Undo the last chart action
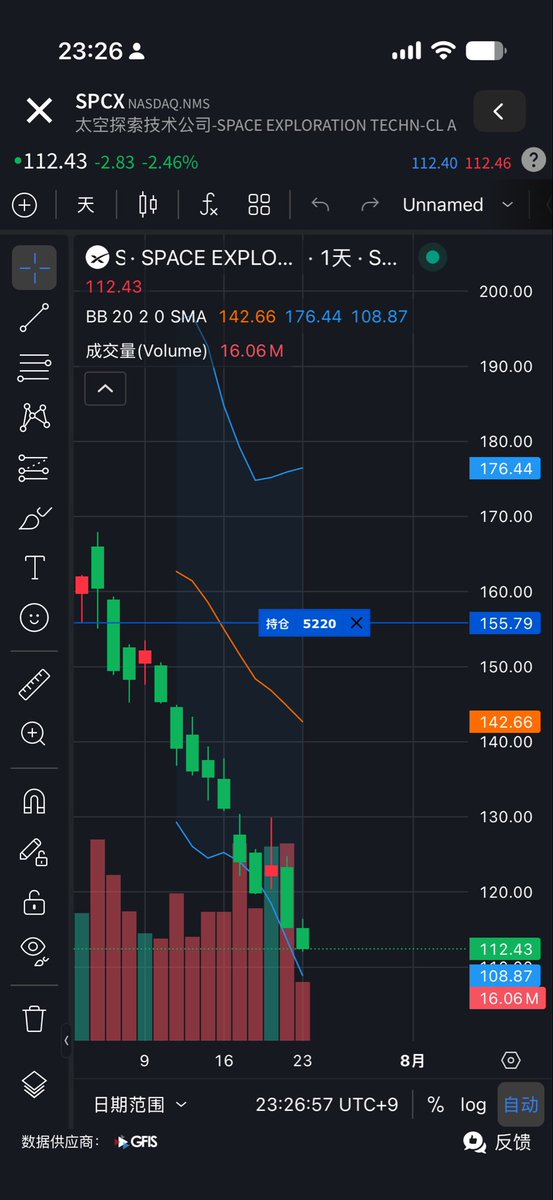 coord(320,205)
